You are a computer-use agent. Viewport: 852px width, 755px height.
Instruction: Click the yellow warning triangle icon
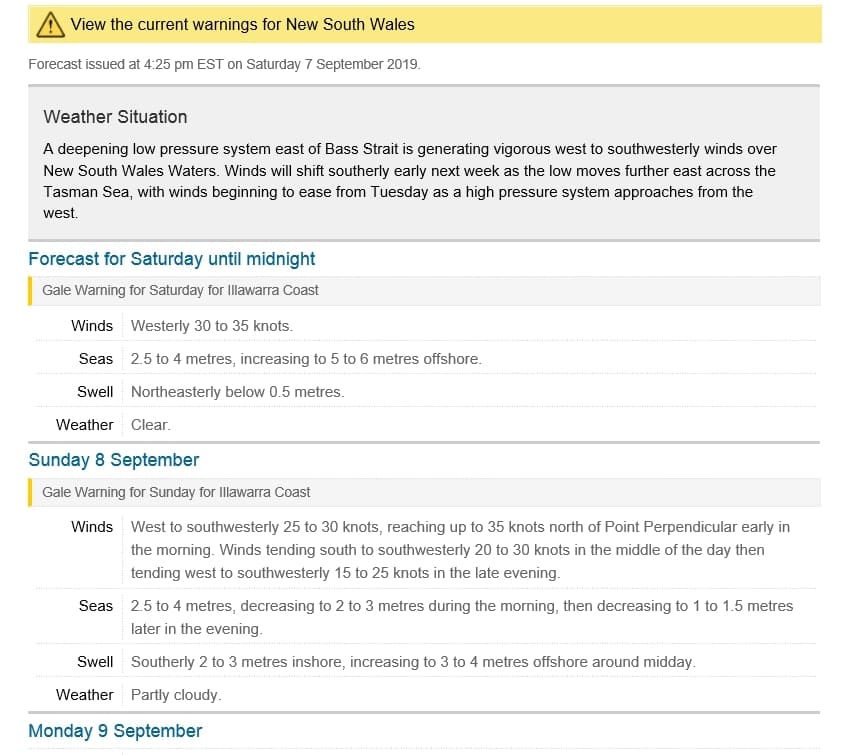click(50, 25)
